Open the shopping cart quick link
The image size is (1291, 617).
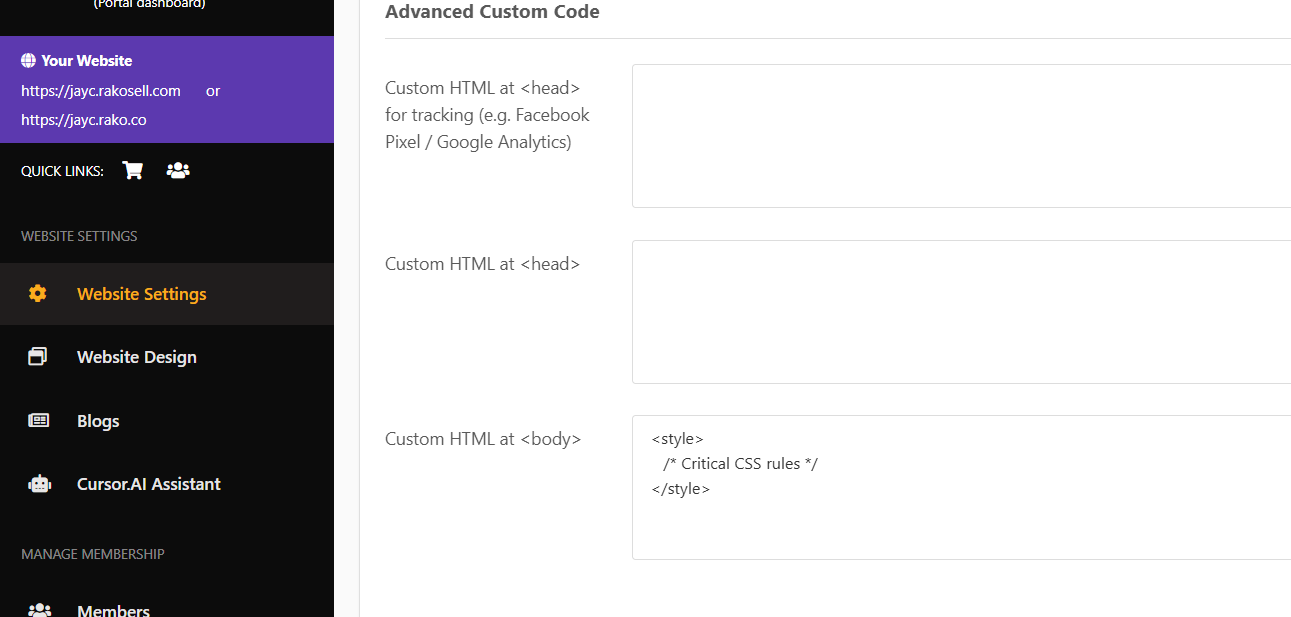(x=132, y=170)
